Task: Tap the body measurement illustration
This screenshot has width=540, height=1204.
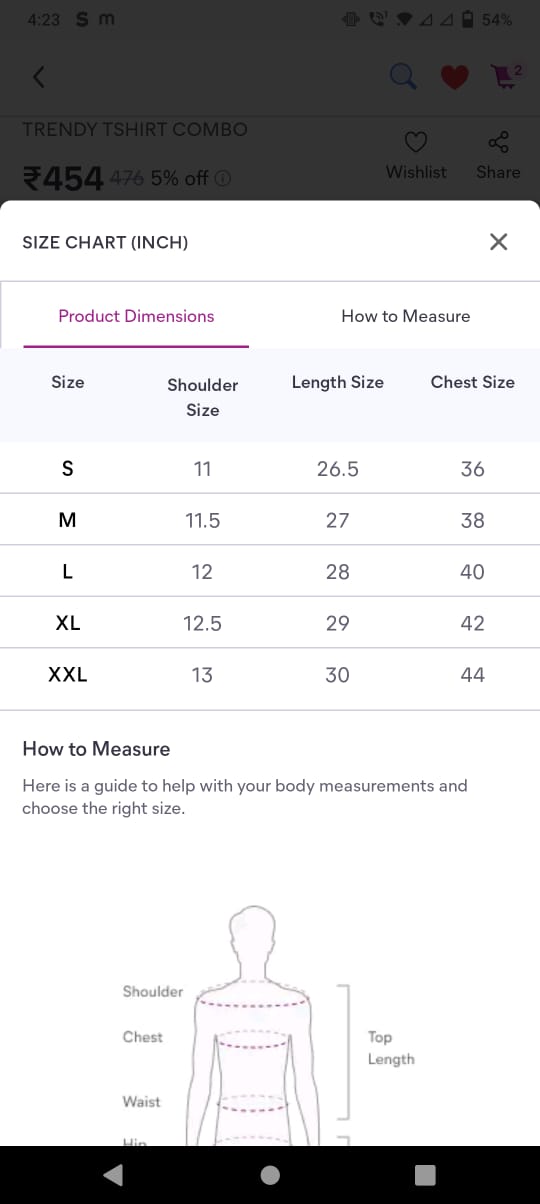Action: [x=268, y=1025]
